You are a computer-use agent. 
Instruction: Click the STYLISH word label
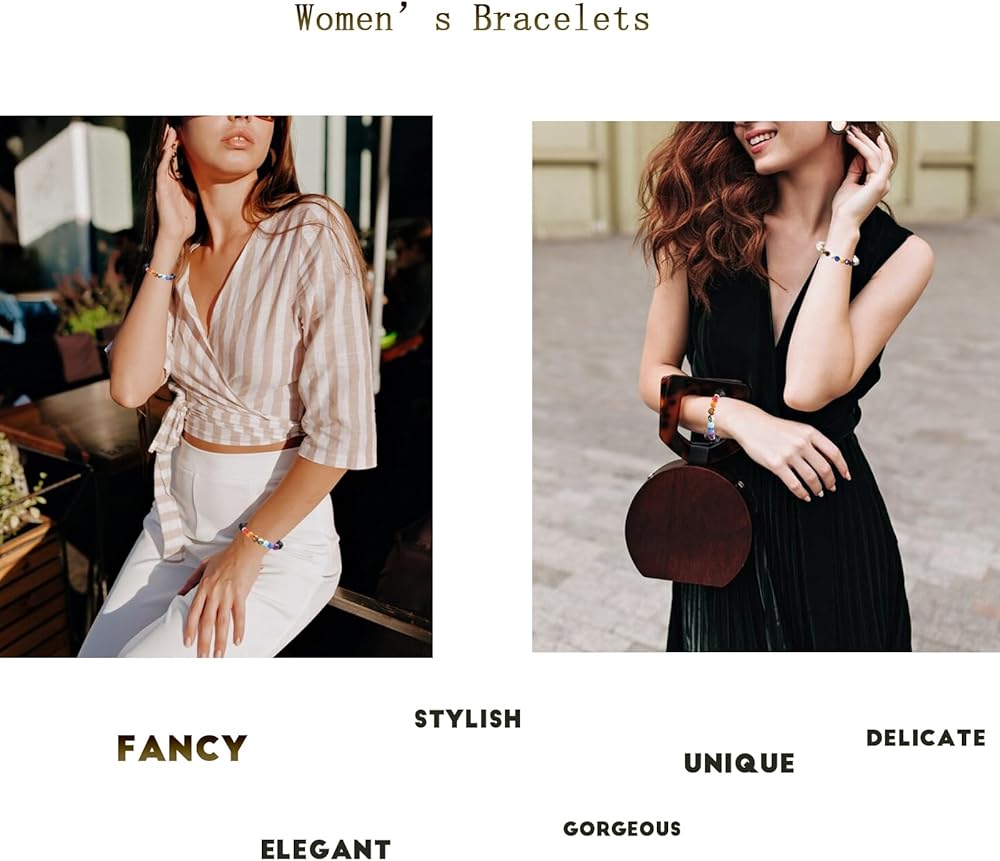468,719
